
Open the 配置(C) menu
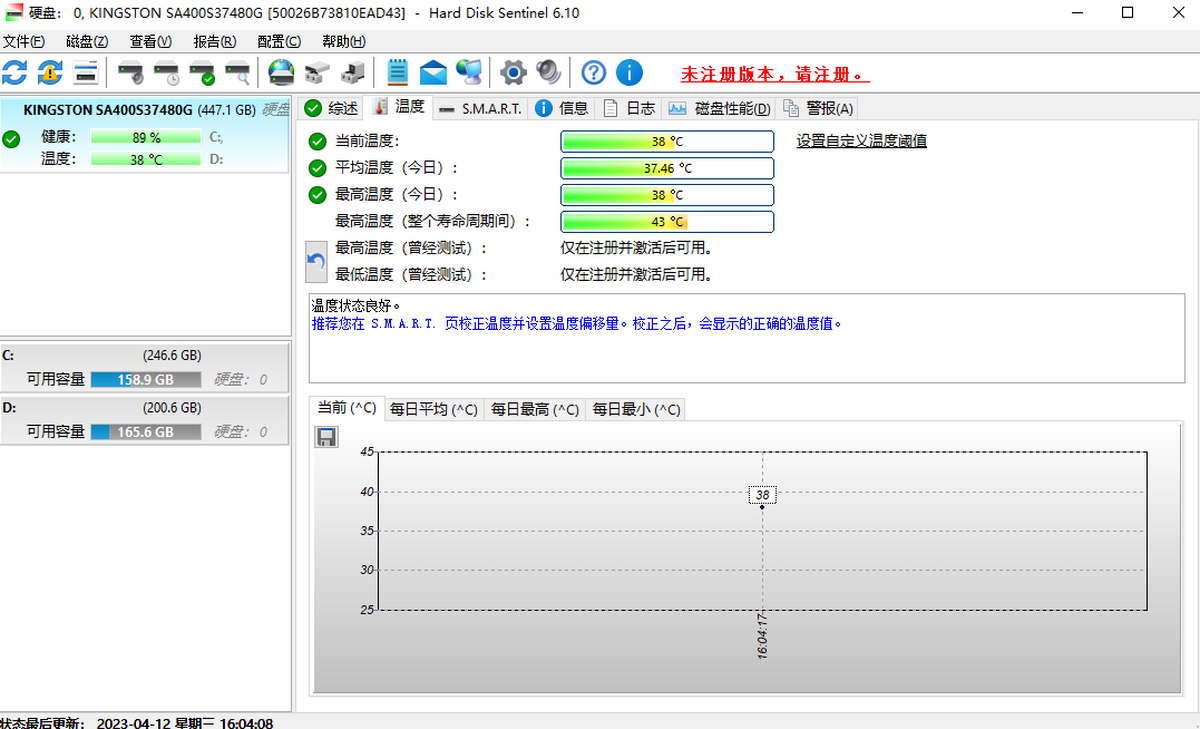(x=279, y=41)
